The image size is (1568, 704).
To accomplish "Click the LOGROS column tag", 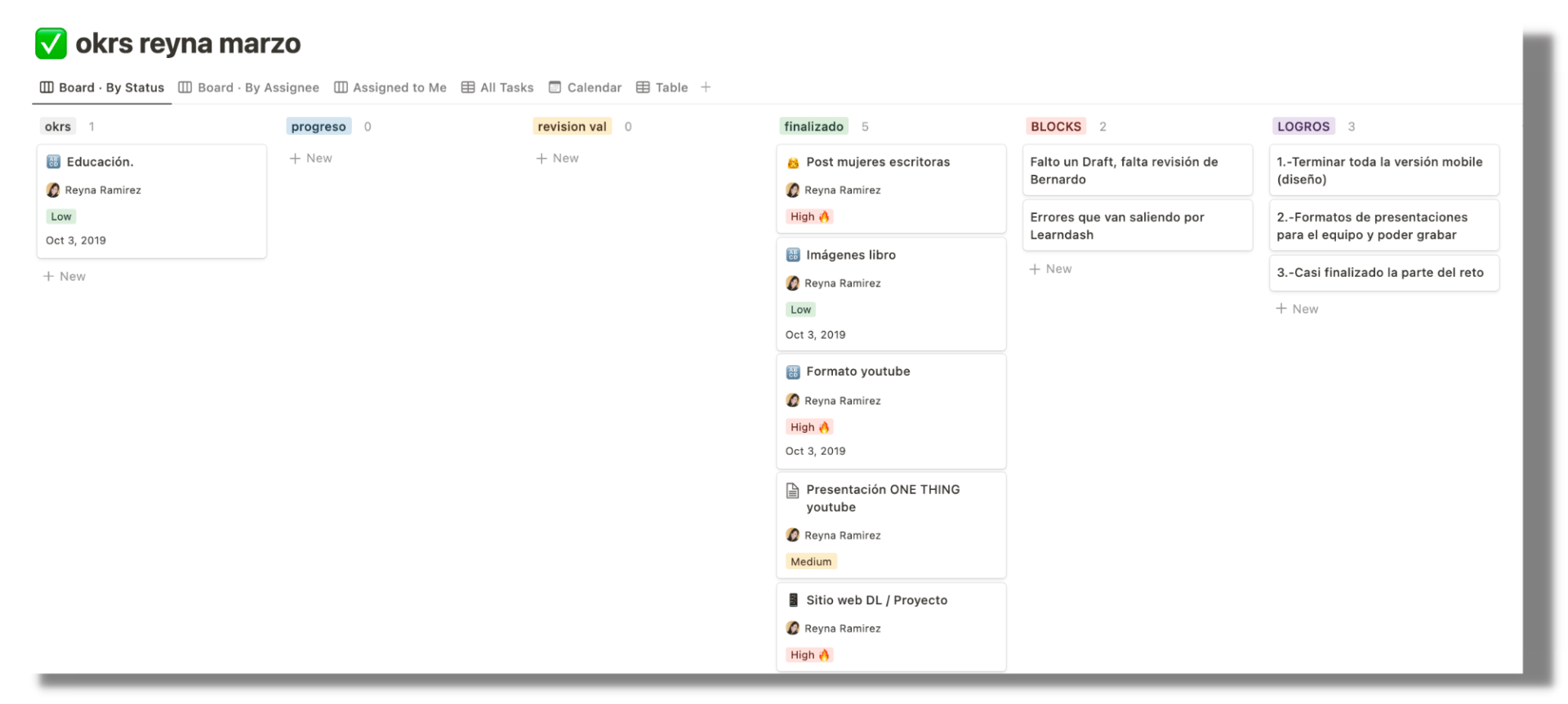I will 1303,127.
